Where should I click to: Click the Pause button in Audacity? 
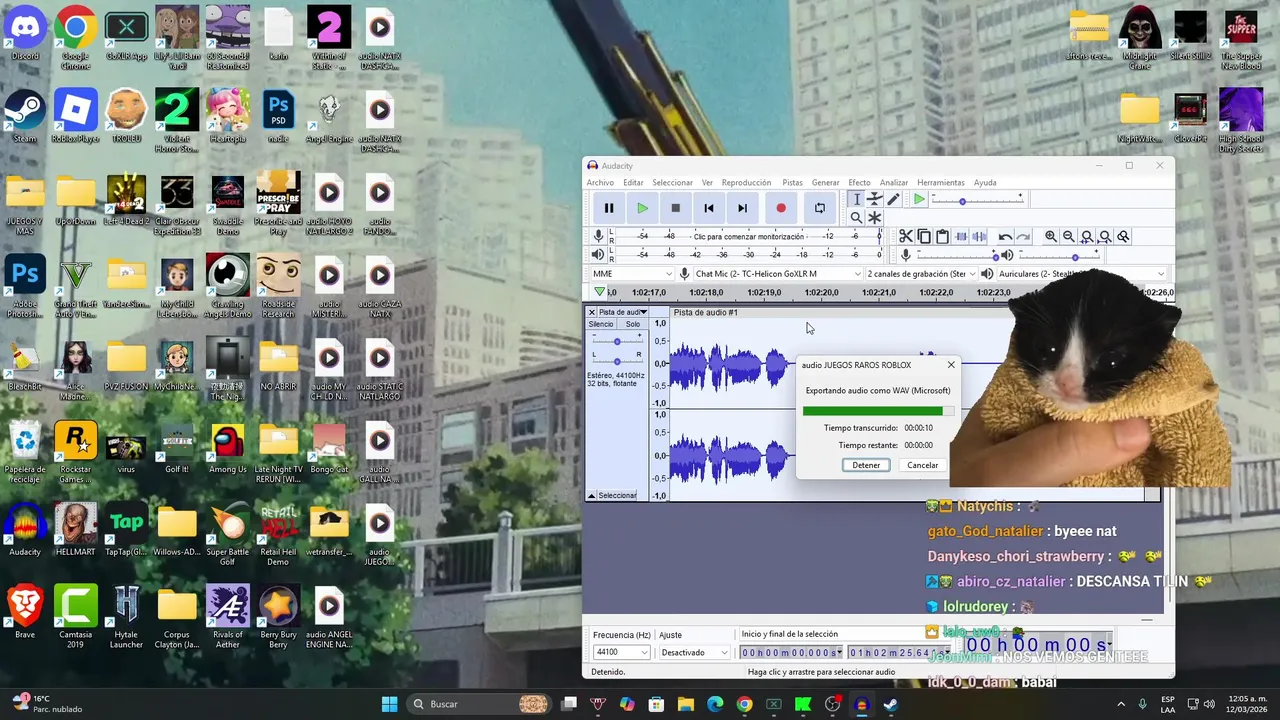[608, 208]
